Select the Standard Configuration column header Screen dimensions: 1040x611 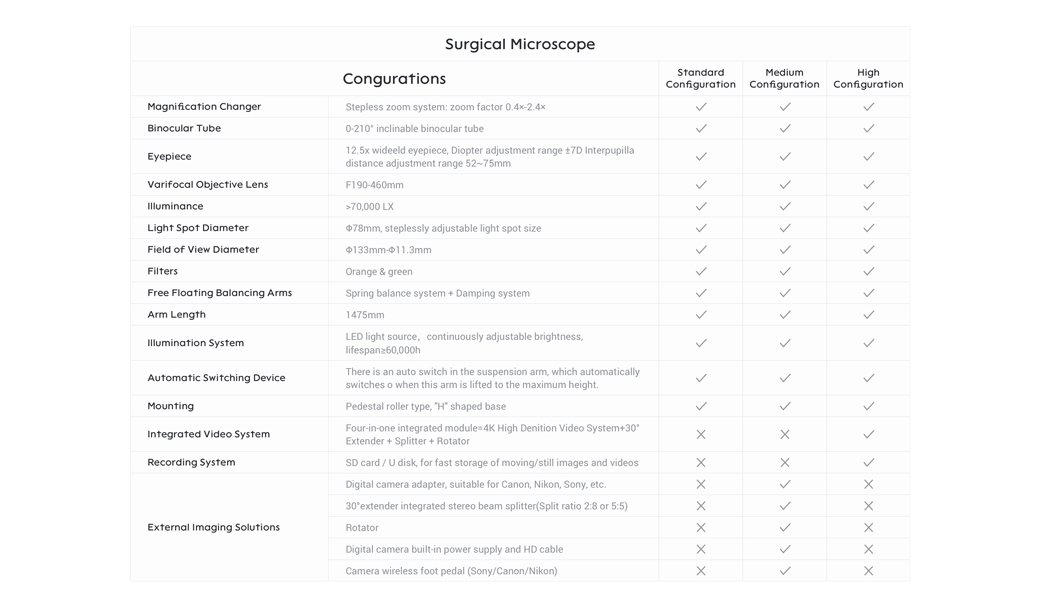(x=700, y=78)
